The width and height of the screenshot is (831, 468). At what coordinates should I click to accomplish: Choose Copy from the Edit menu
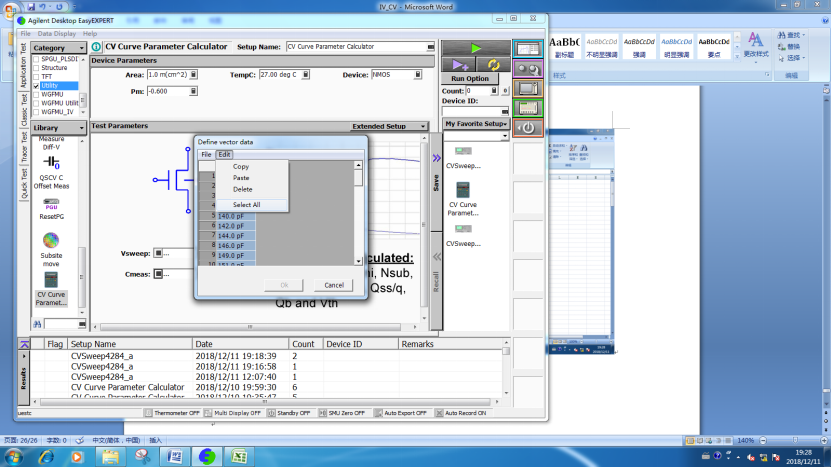tap(241, 166)
